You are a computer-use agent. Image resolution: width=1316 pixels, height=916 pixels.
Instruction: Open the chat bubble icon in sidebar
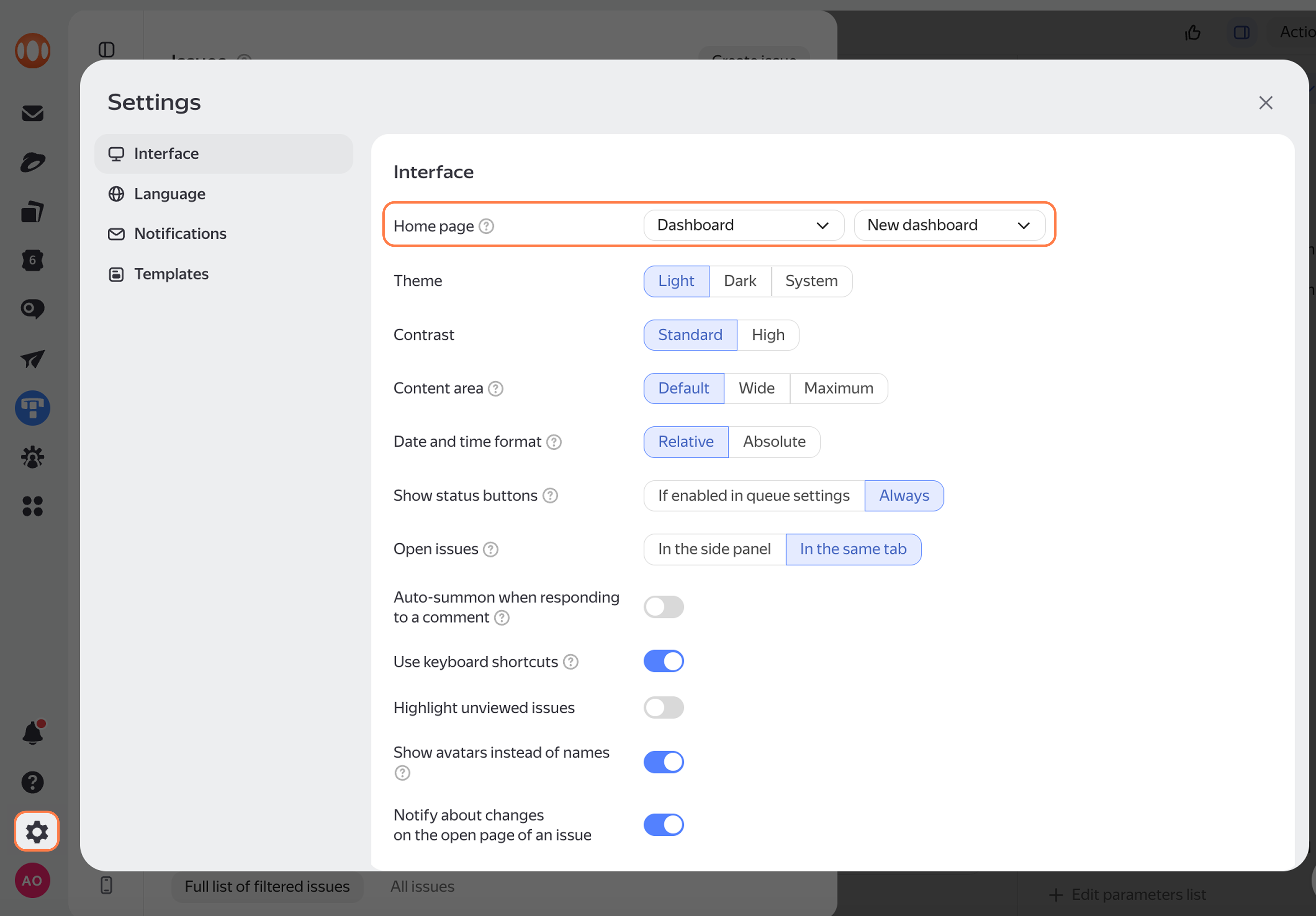(33, 309)
